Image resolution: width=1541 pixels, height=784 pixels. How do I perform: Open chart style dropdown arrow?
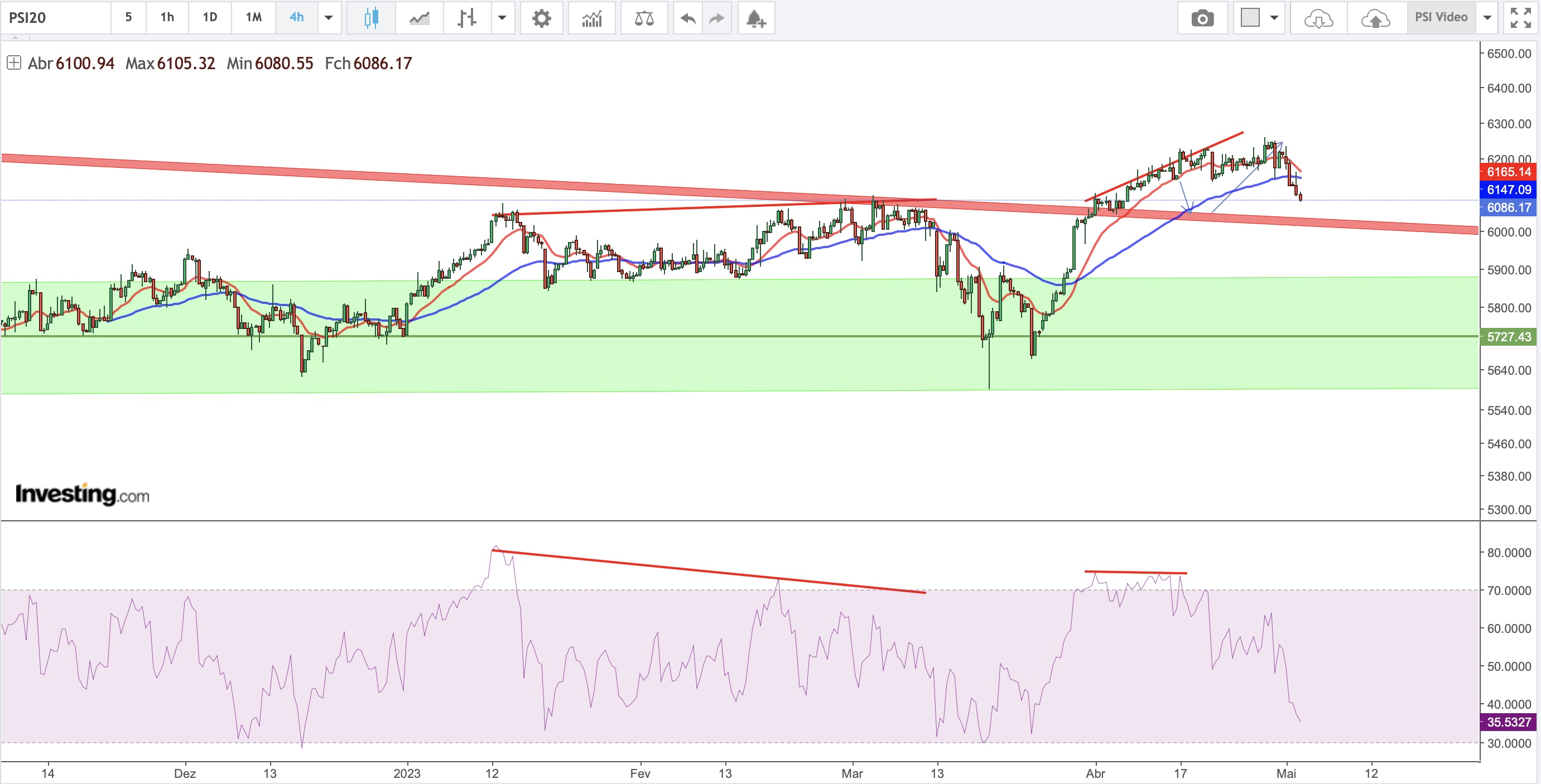coord(503,18)
